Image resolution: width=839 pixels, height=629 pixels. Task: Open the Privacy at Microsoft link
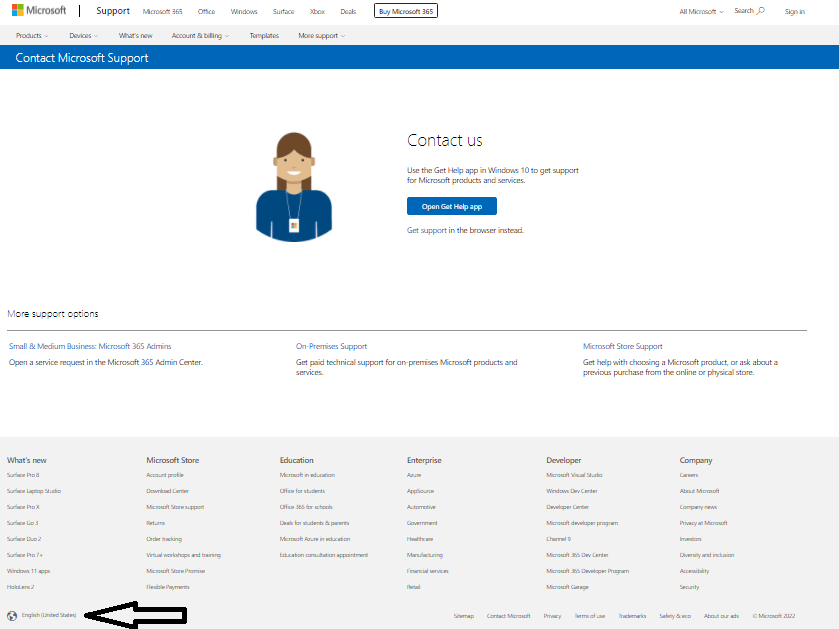click(x=704, y=523)
